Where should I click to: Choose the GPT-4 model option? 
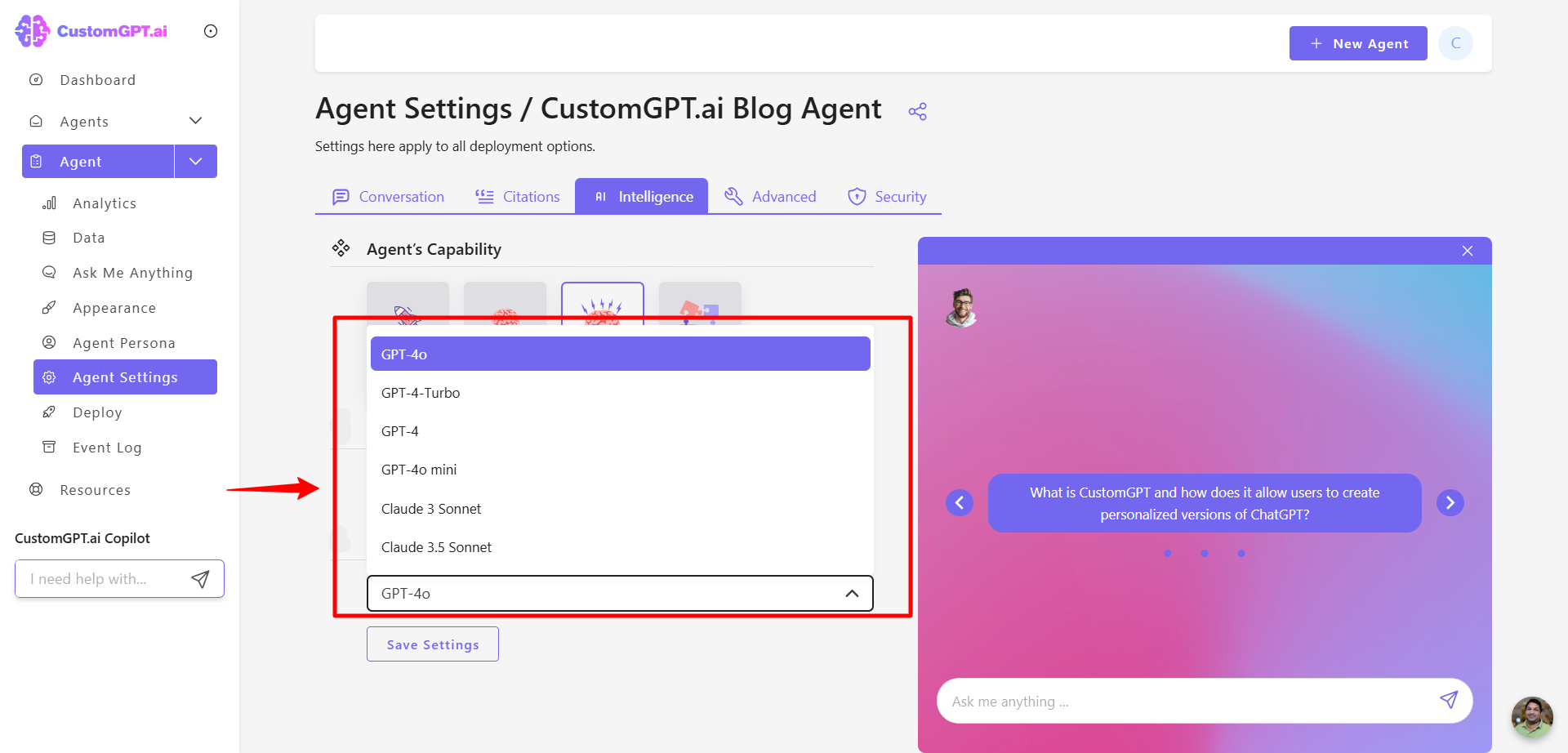pos(621,431)
